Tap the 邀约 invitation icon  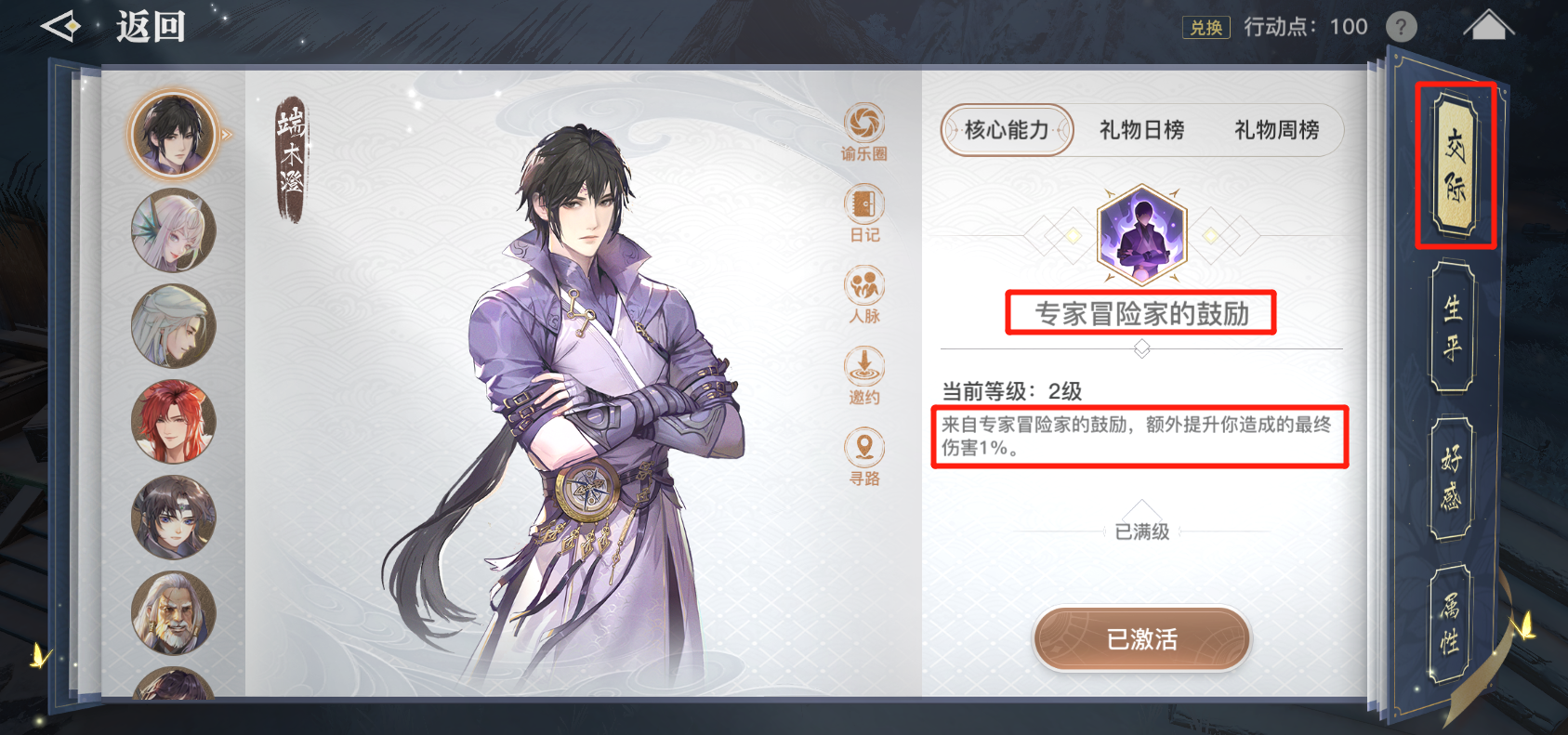(x=864, y=375)
